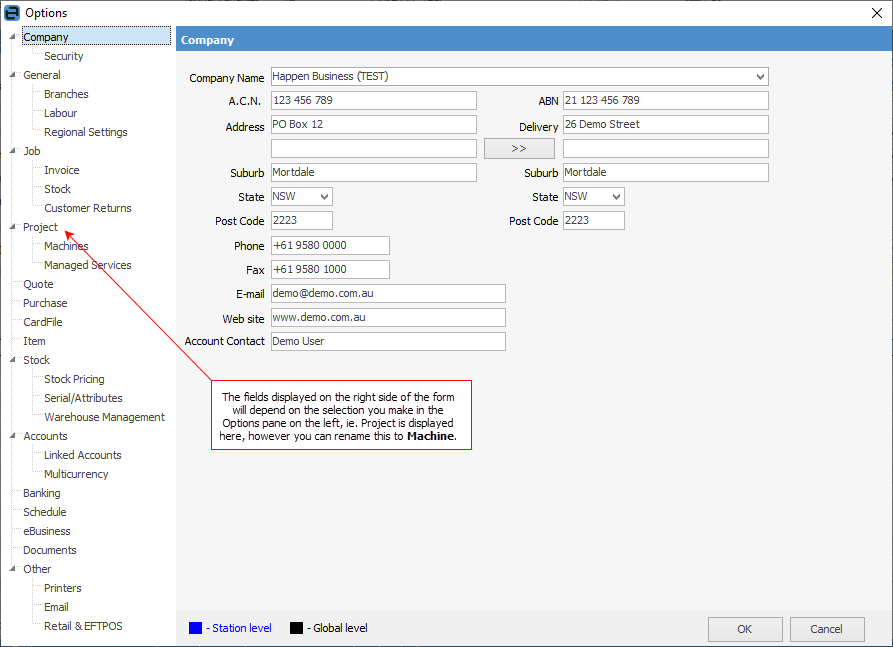The height and width of the screenshot is (647, 893).
Task: Open the Company Name dropdown
Action: 760,77
